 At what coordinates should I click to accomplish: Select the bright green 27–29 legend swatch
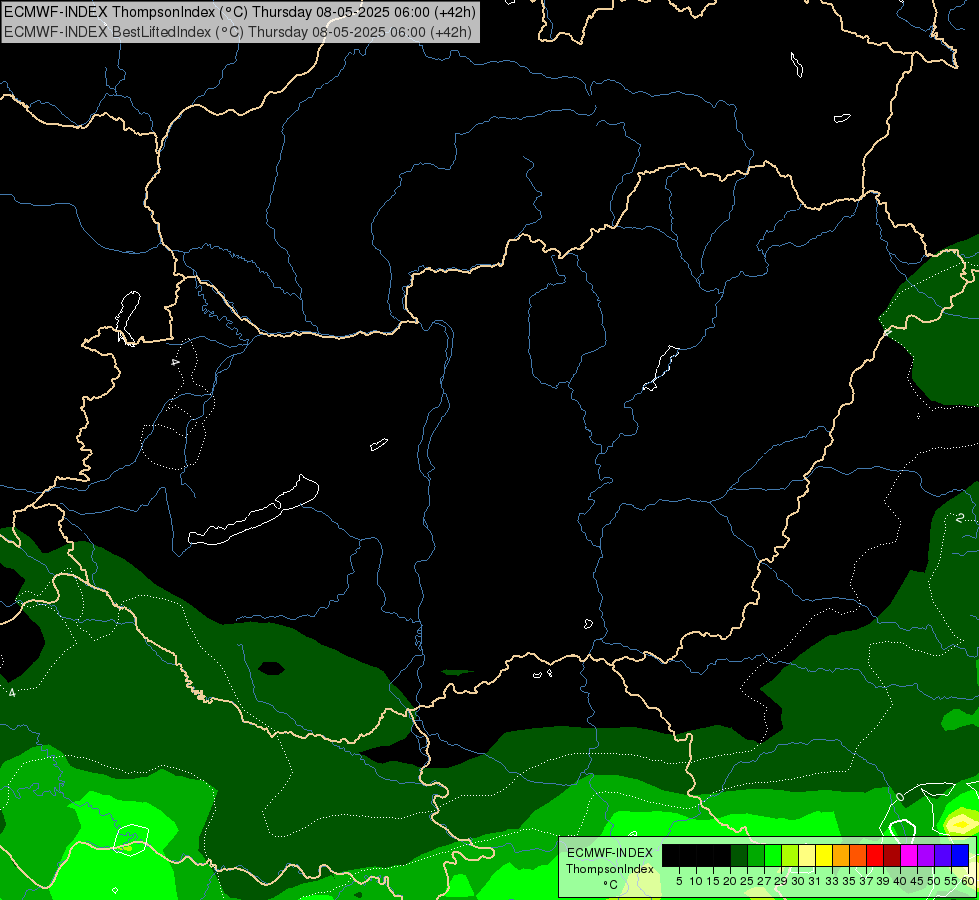(773, 855)
